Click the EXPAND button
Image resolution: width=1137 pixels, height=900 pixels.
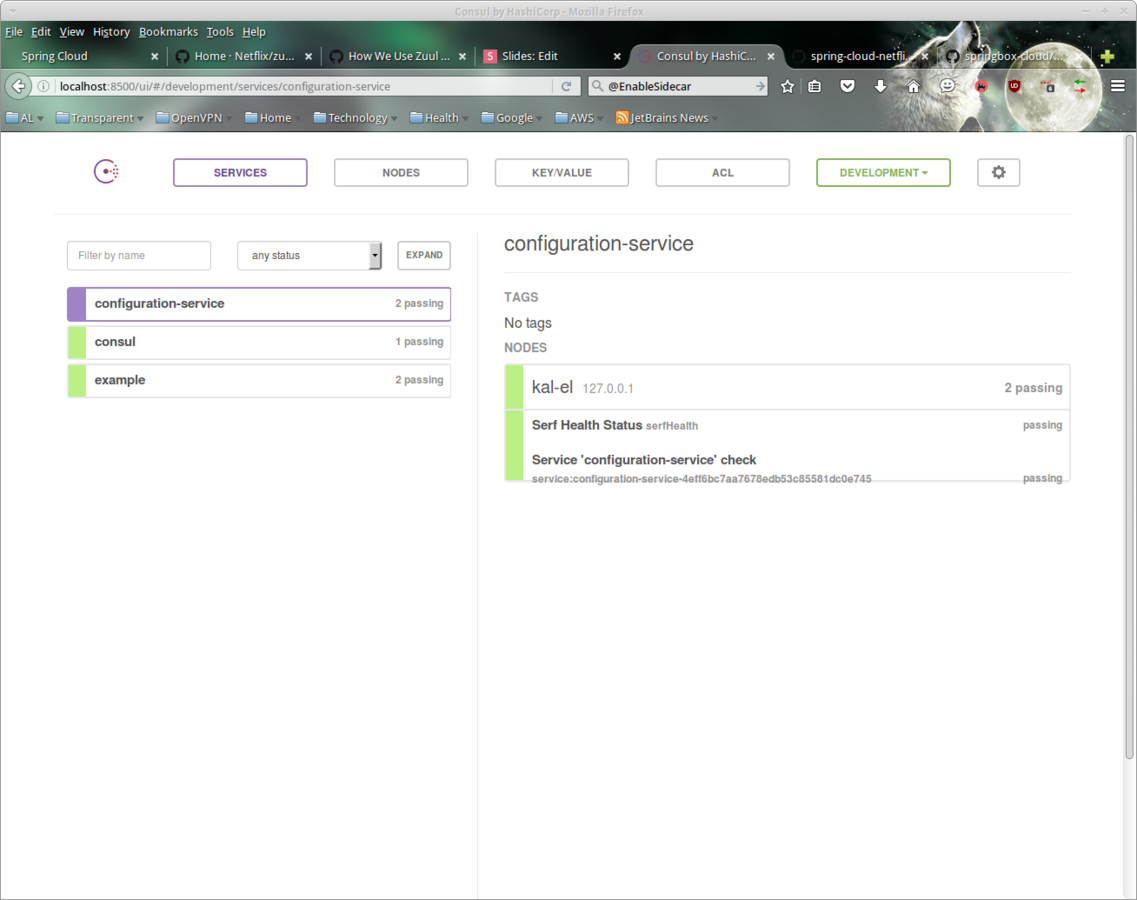point(424,255)
